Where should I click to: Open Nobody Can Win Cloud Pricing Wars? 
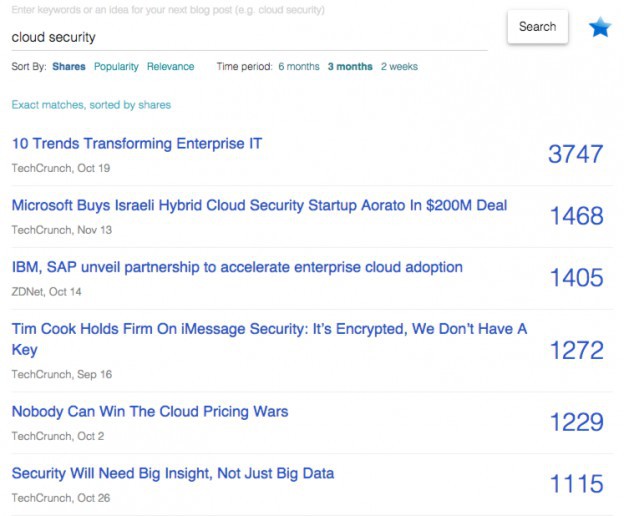(150, 412)
